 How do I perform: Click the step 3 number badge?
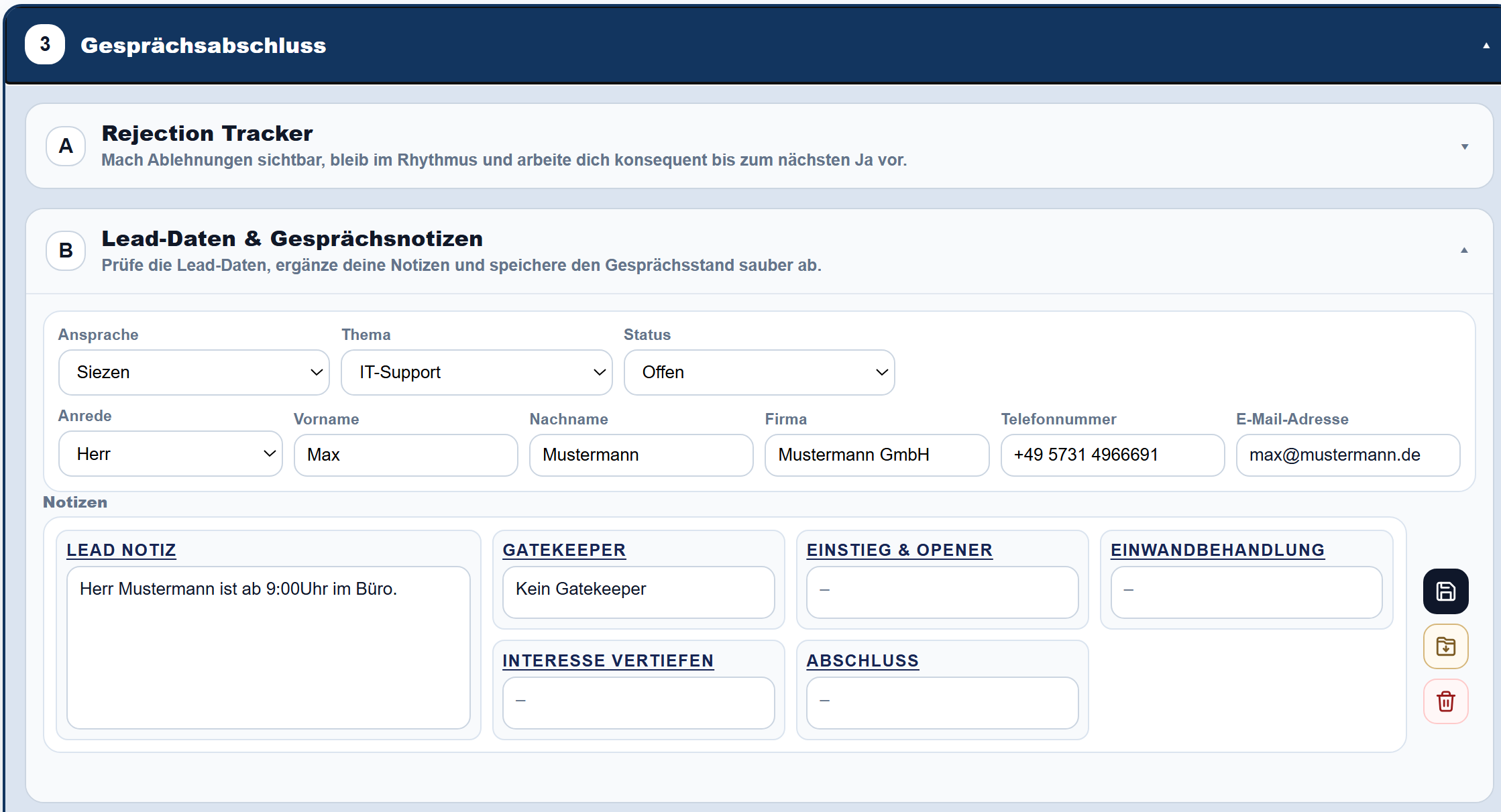(x=45, y=44)
